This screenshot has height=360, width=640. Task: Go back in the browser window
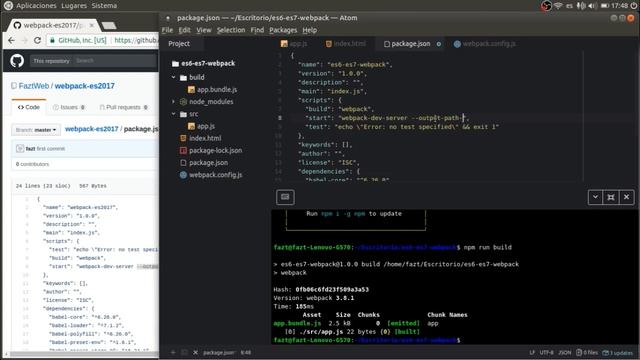(11, 40)
